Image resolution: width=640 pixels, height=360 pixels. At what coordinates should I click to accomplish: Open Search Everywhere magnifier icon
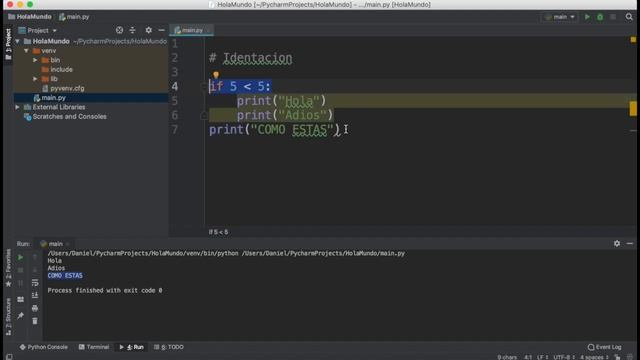pyautogui.click(x=629, y=17)
